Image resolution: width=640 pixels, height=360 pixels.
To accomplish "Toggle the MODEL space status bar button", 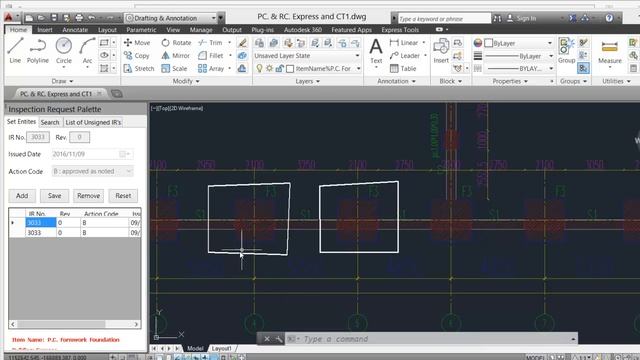I will coord(535,357).
